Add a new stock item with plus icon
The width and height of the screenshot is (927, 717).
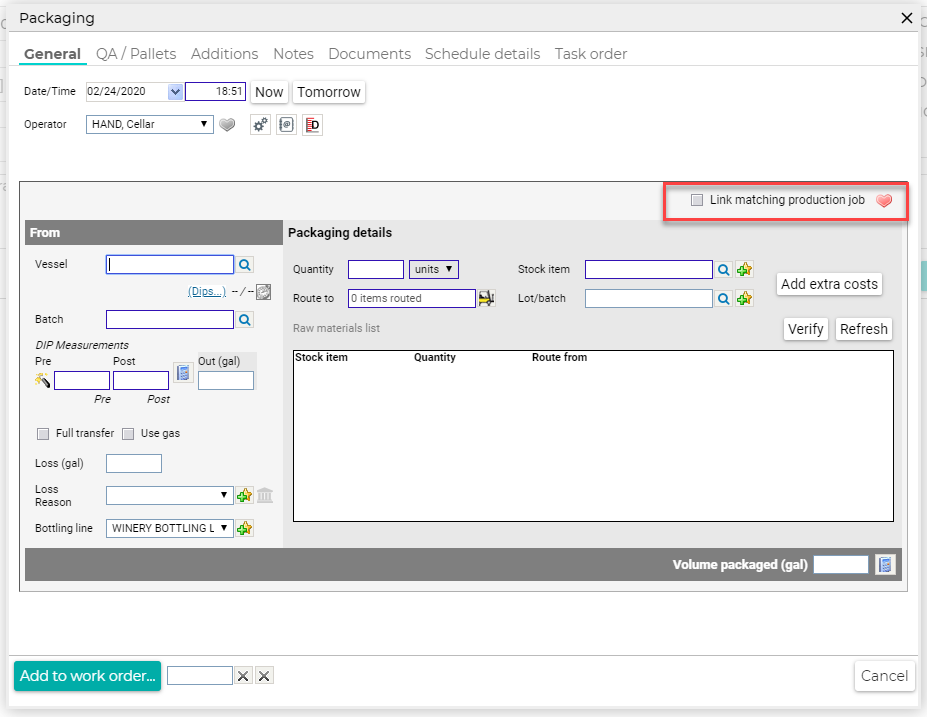pos(744,270)
